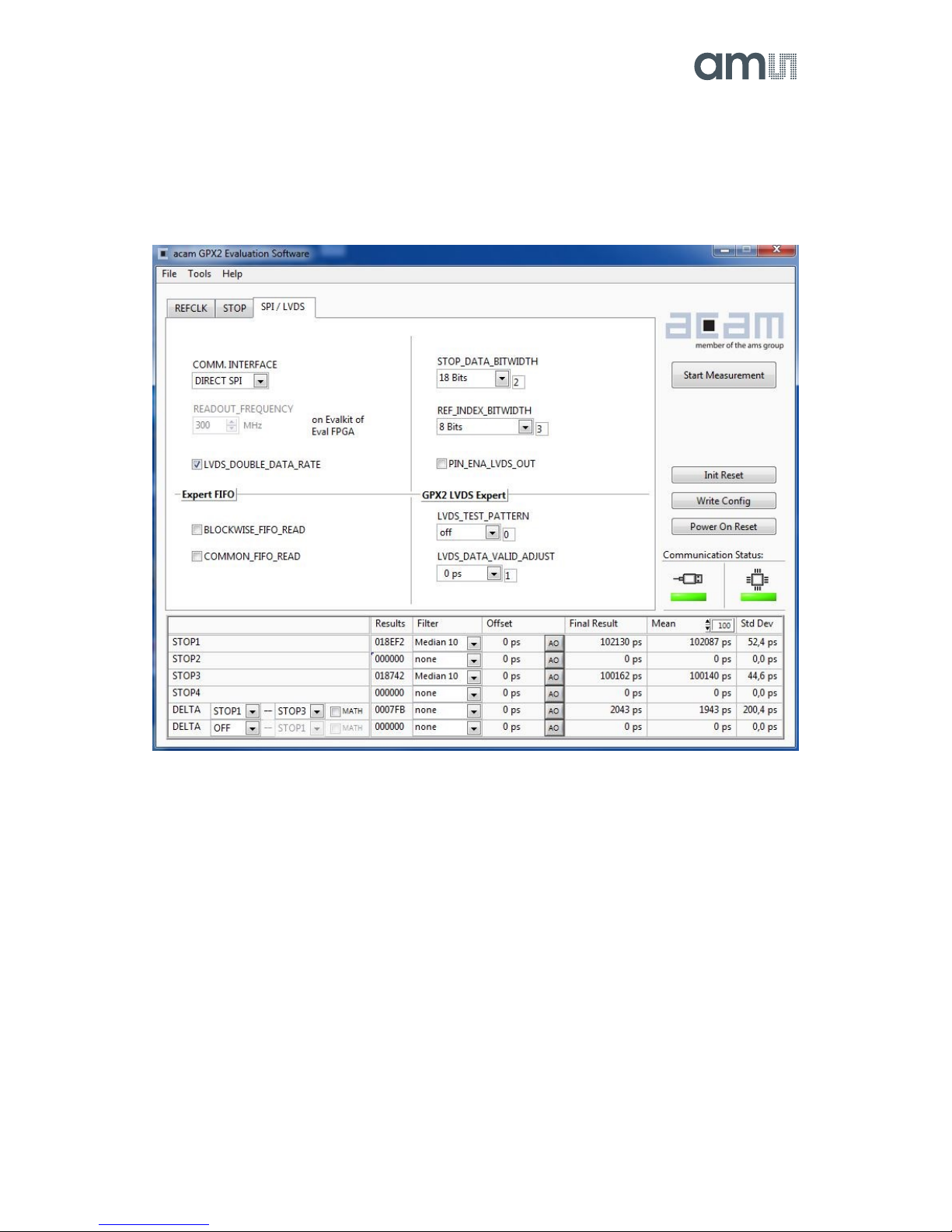Click the STOP1 final result 102130 ps

(621, 642)
